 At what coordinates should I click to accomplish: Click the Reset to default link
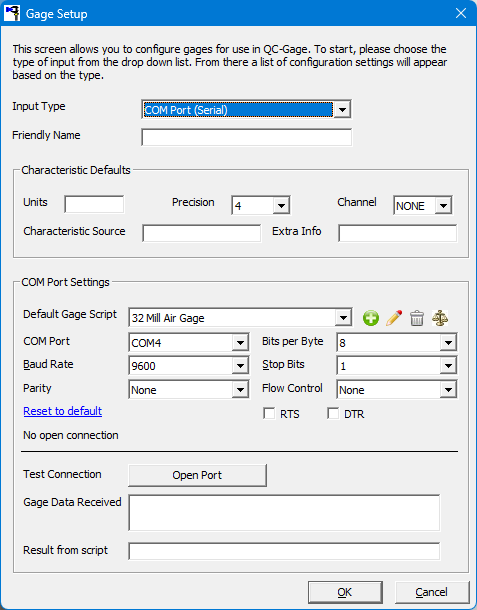[63, 411]
